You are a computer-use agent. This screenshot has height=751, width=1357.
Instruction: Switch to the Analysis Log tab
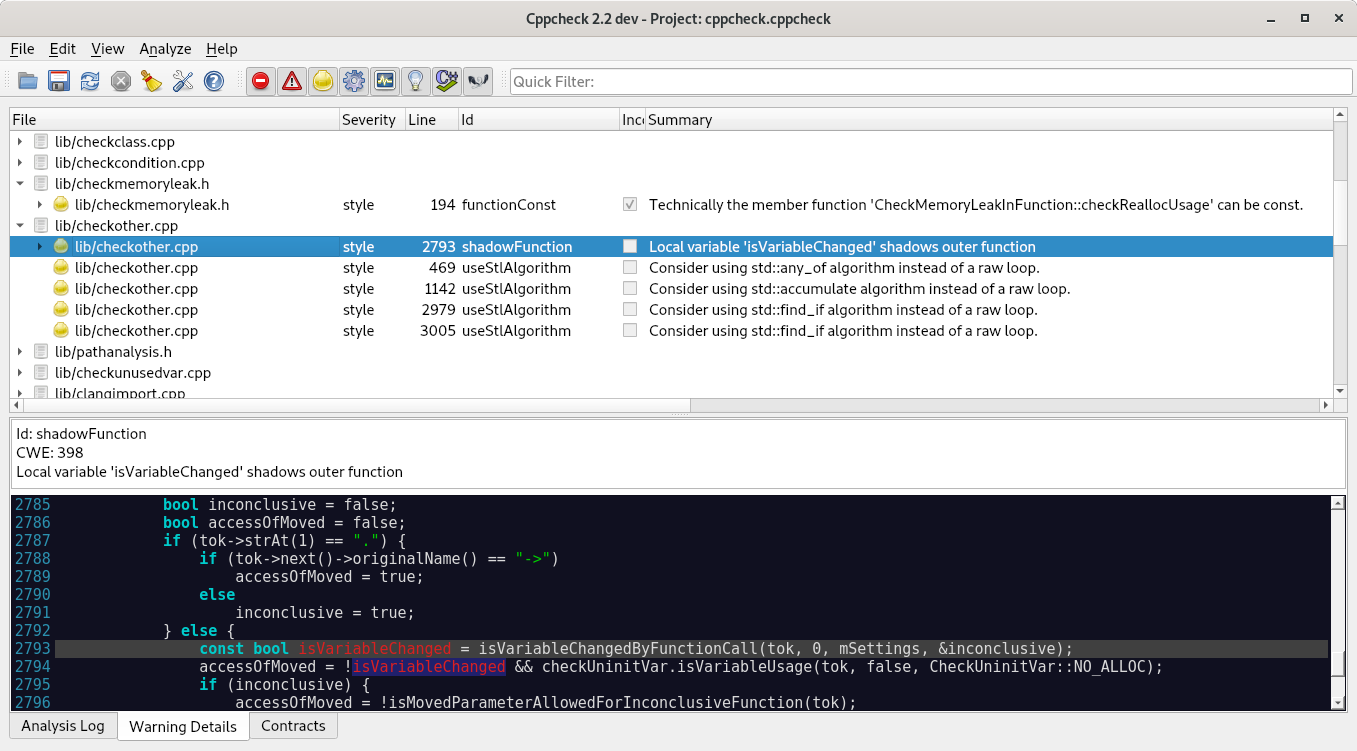click(63, 726)
